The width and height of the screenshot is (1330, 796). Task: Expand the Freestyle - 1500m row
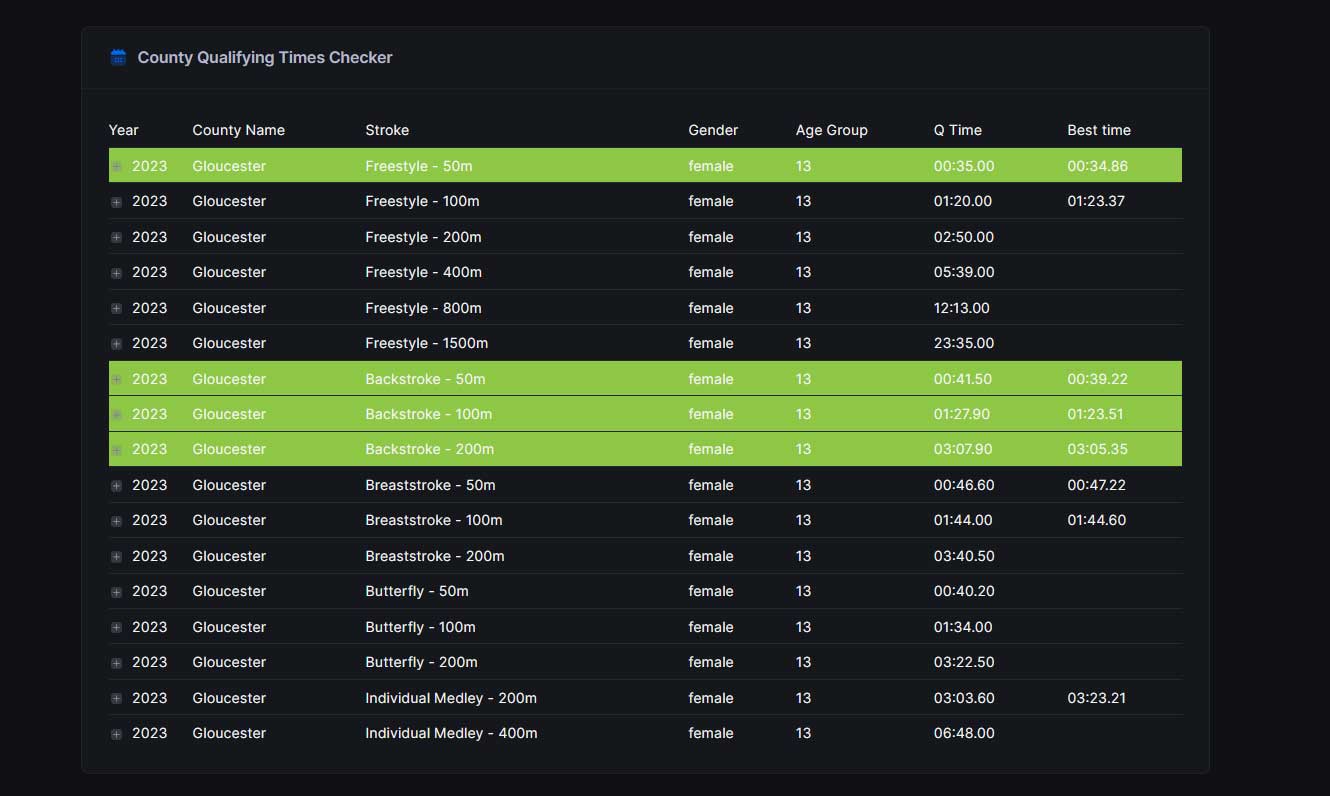pos(116,344)
